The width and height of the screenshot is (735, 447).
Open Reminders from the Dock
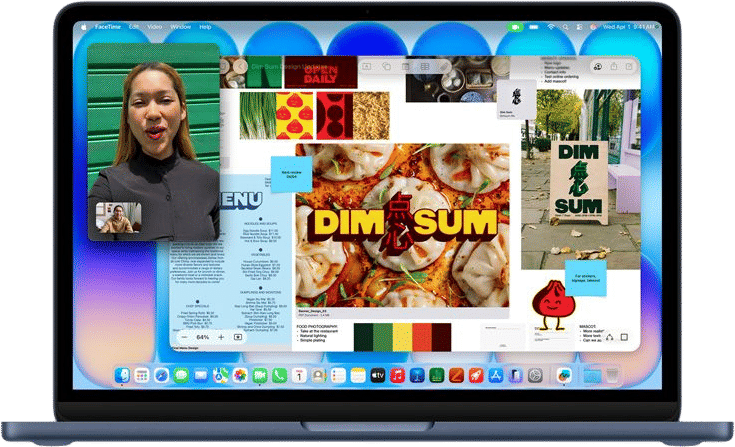tap(338, 375)
